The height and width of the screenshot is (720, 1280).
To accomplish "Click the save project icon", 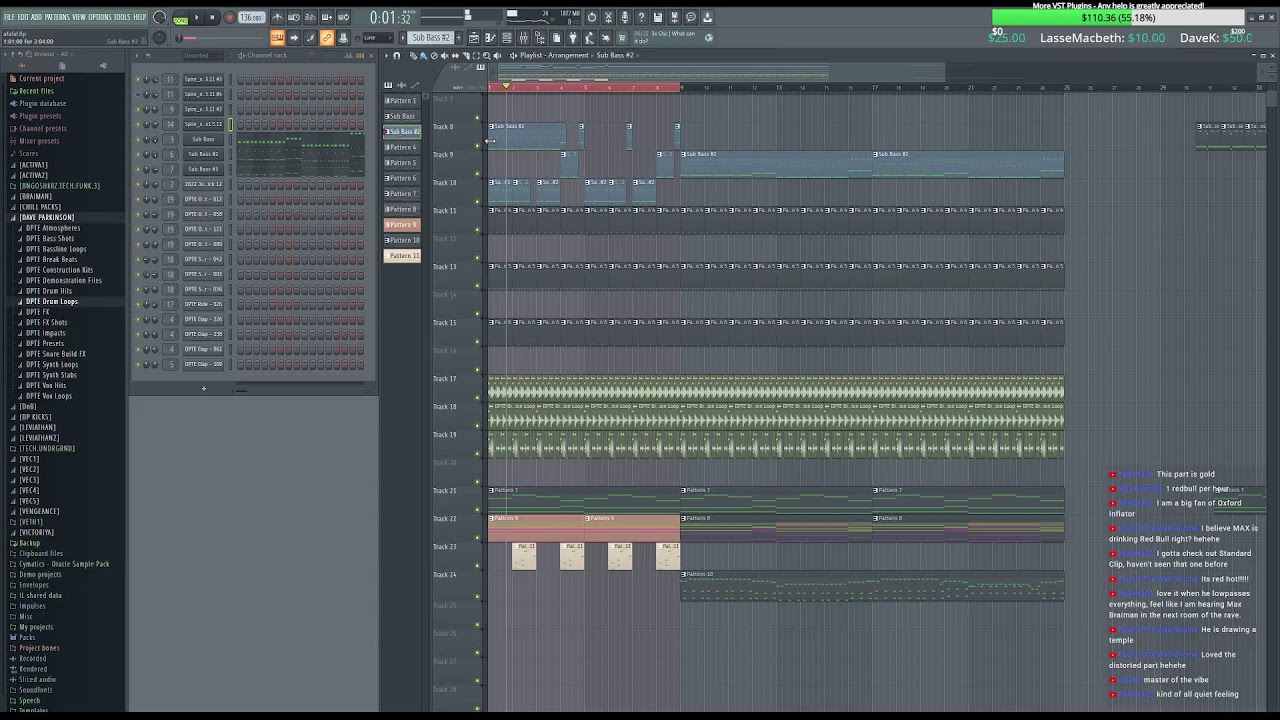I will (x=657, y=17).
